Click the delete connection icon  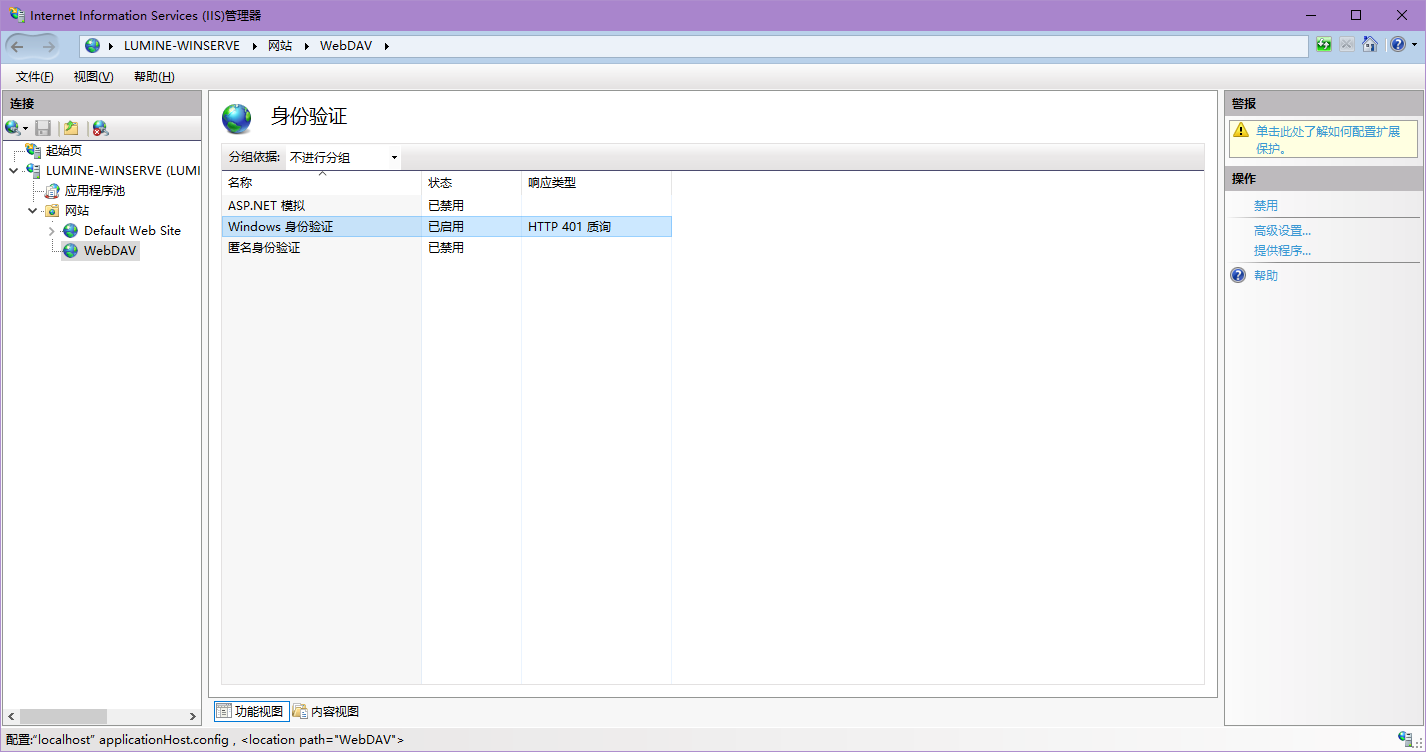100,128
